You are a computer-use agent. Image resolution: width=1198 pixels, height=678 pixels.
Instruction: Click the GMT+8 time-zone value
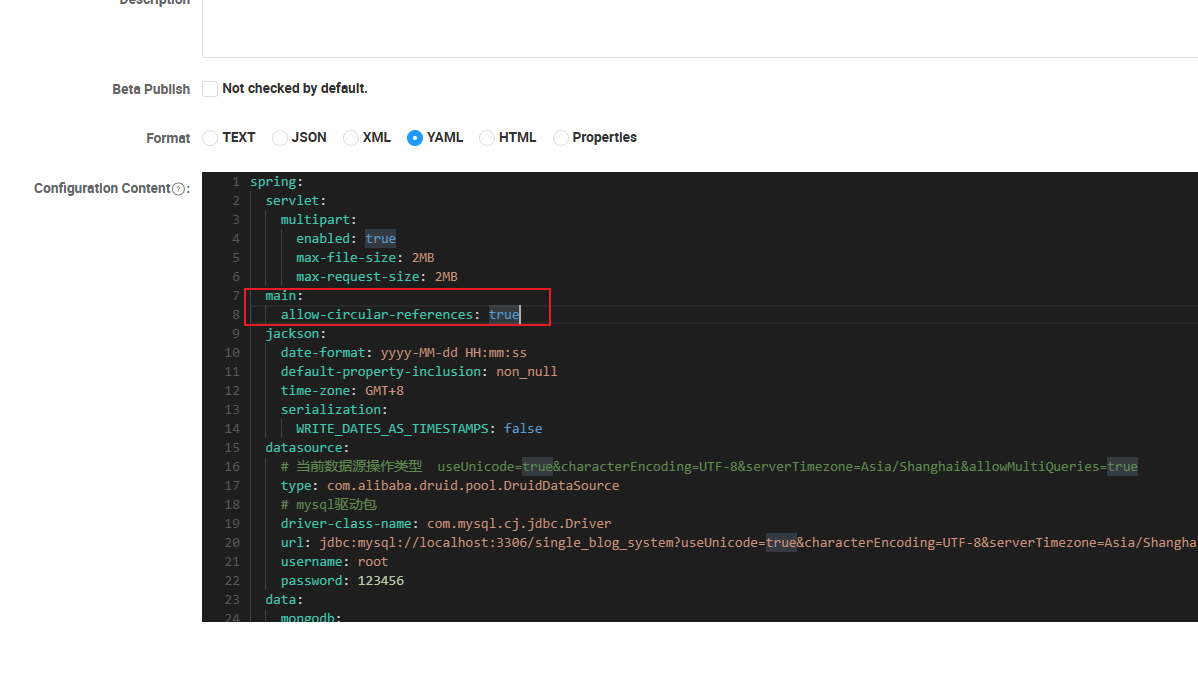click(x=384, y=391)
